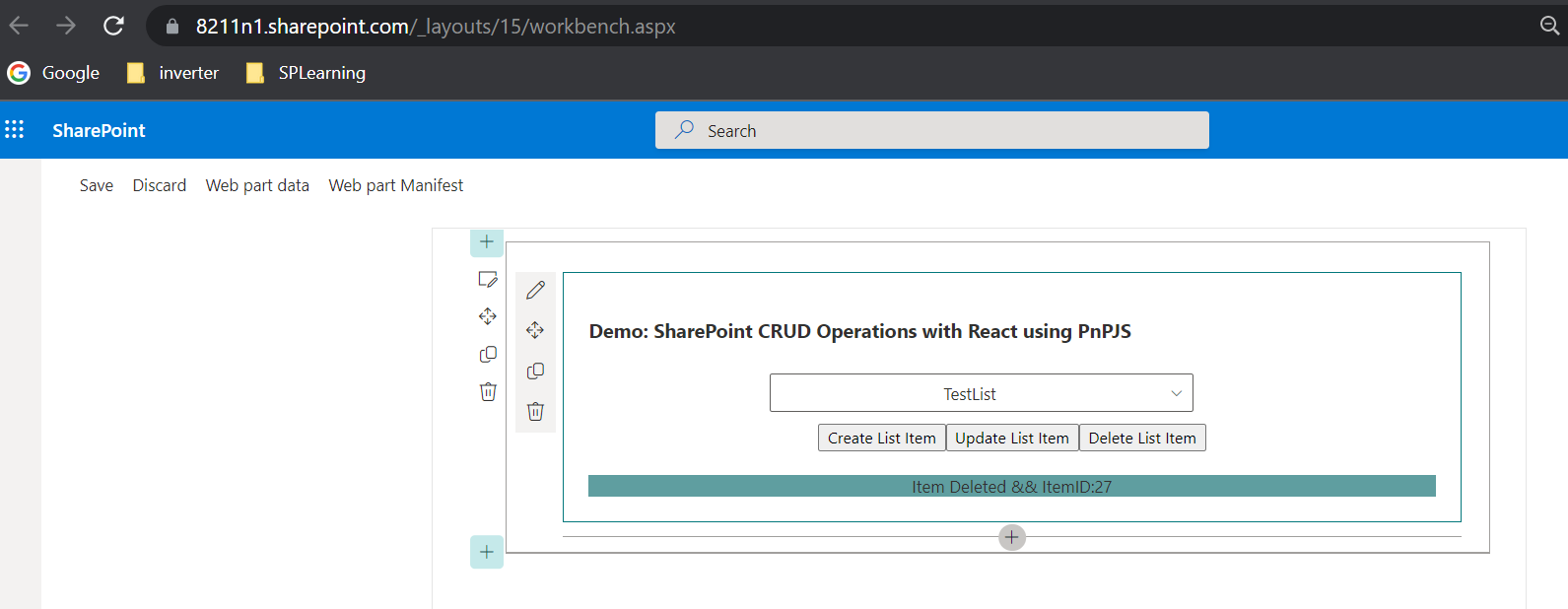The height and width of the screenshot is (609, 1568).
Task: Open Web part data
Action: click(x=257, y=185)
